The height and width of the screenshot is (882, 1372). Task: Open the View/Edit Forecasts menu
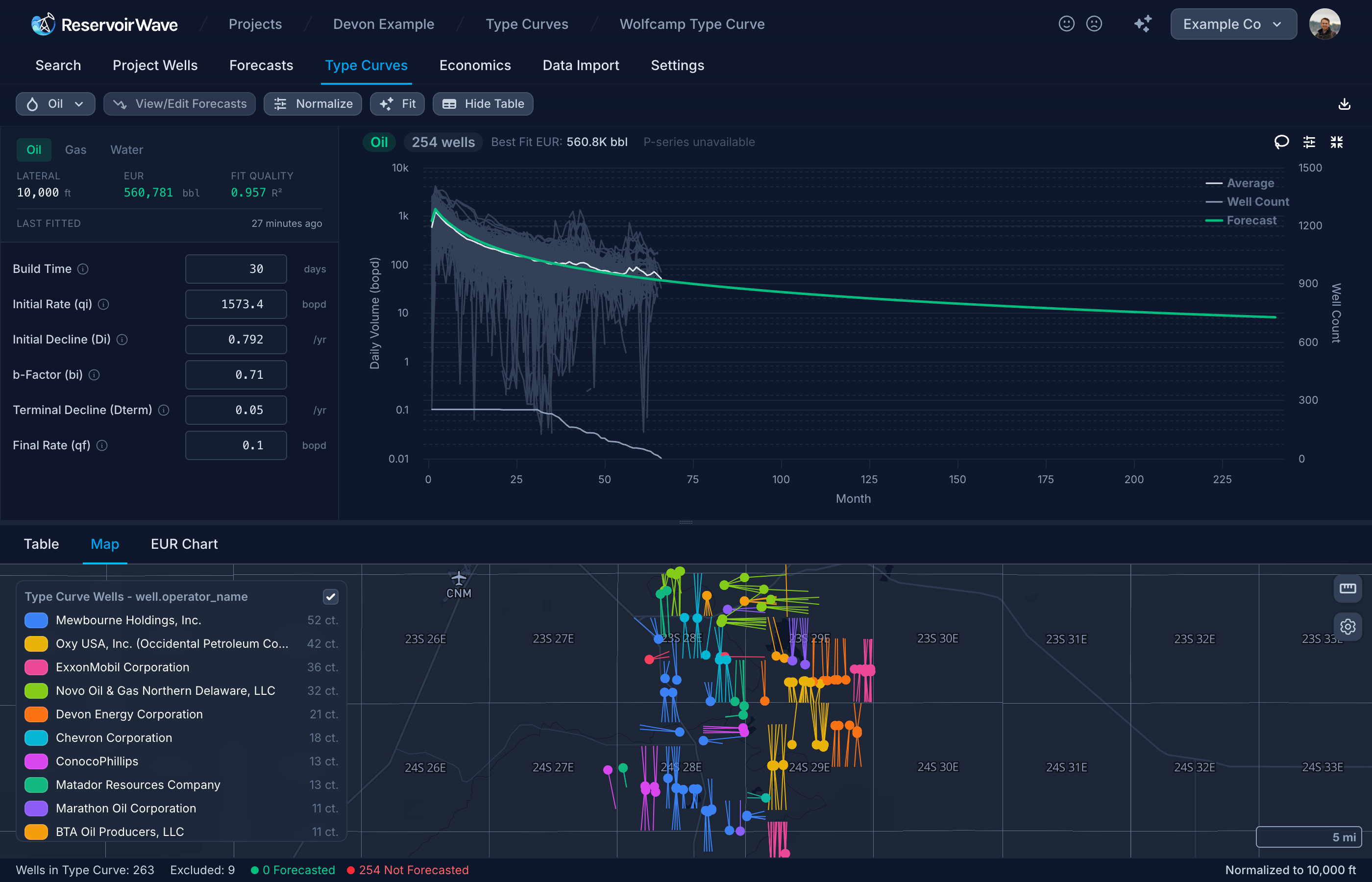pos(179,104)
